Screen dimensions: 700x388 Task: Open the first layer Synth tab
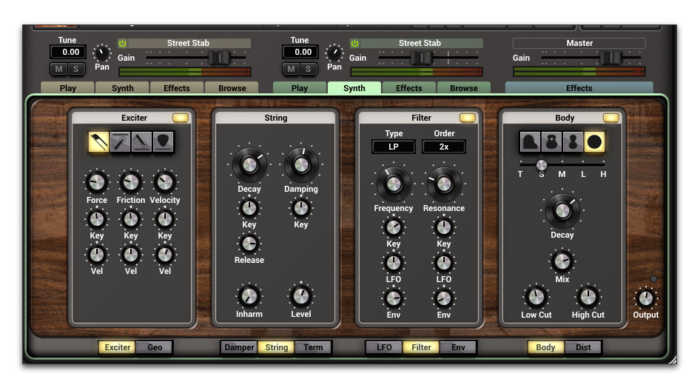122,88
